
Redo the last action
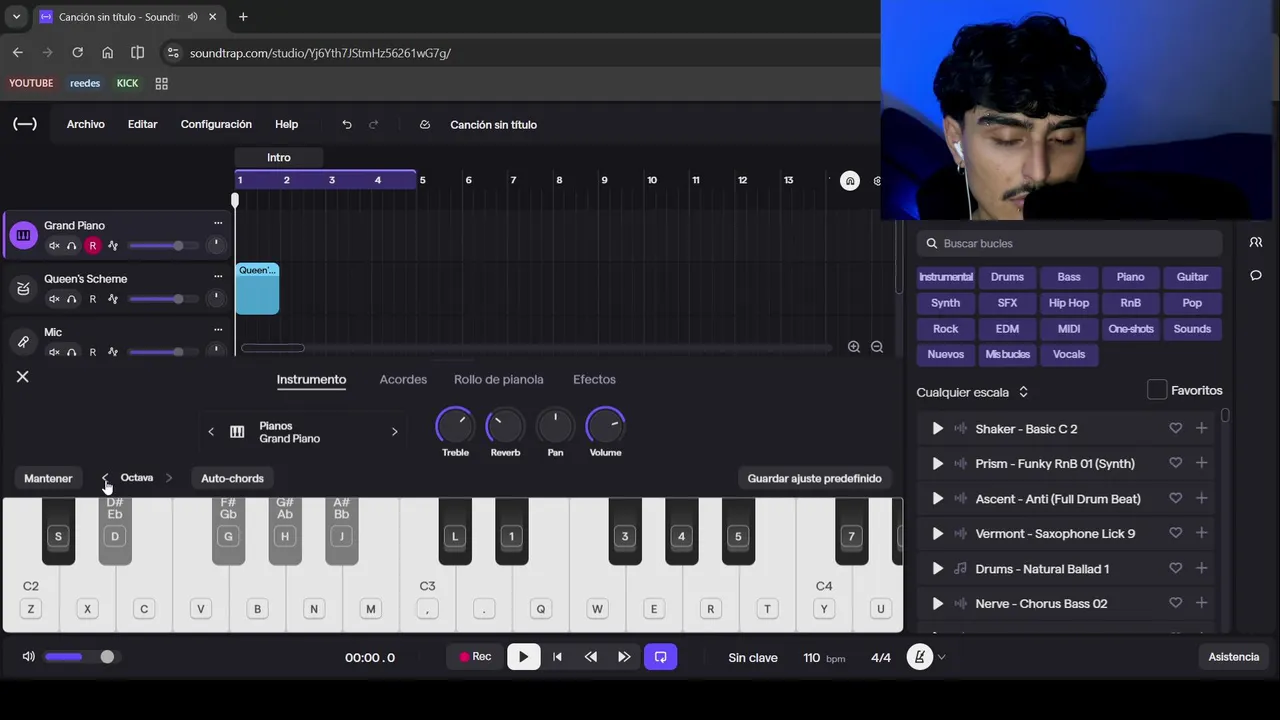[x=374, y=125]
